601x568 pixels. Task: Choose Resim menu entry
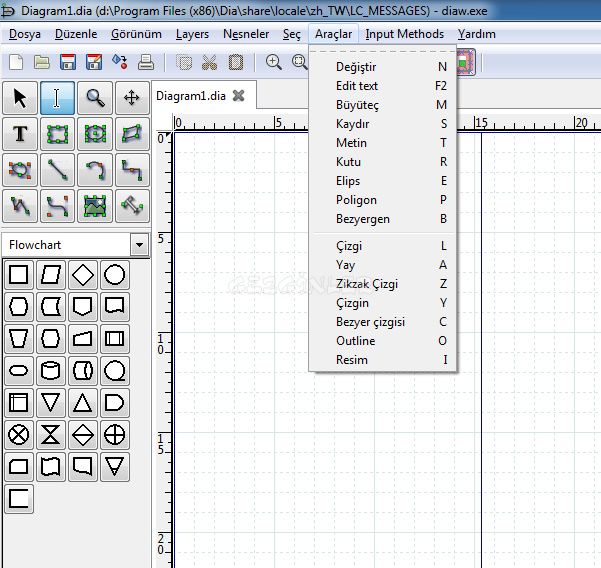tap(383, 360)
